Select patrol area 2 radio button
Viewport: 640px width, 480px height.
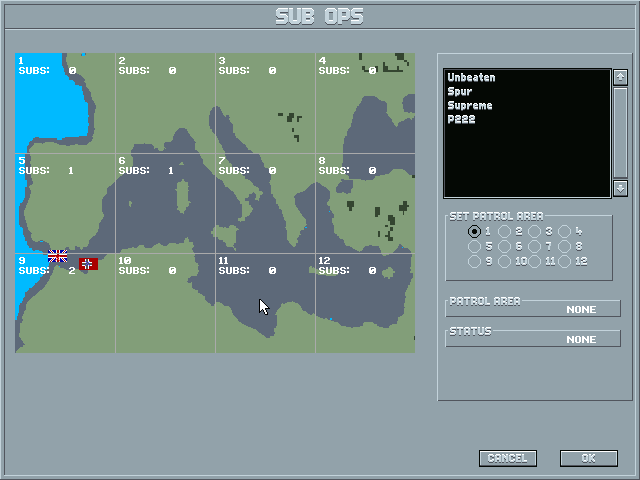pos(504,231)
